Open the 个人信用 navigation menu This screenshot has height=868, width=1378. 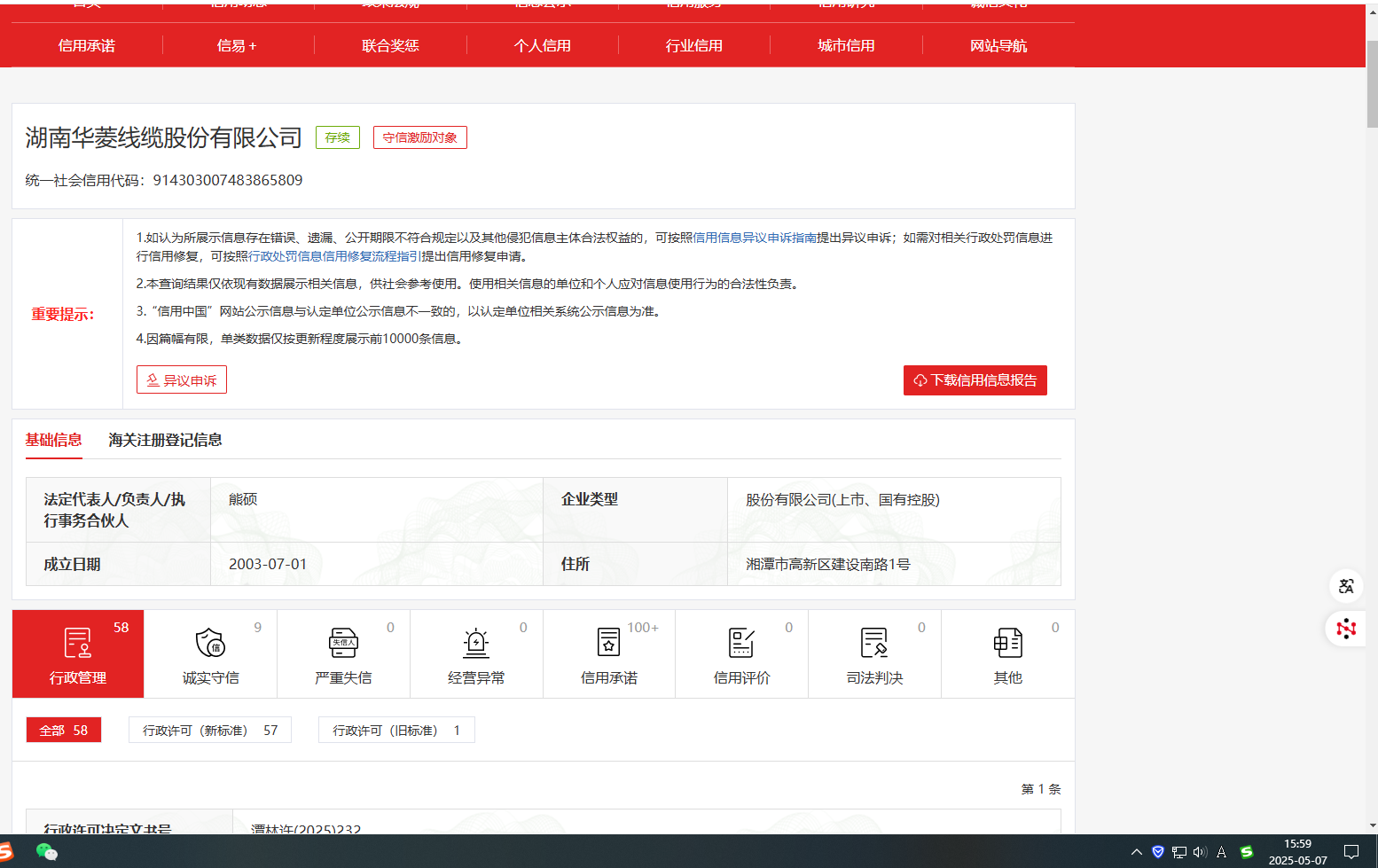click(x=543, y=45)
